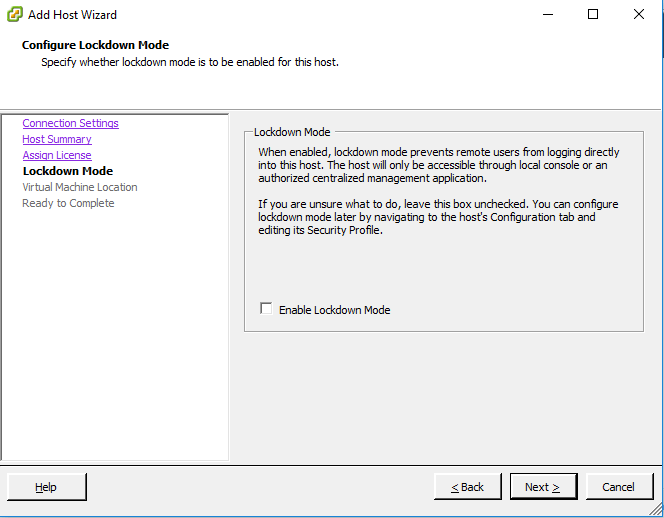This screenshot has width=664, height=518.
Task: Click the Back button
Action: (467, 487)
